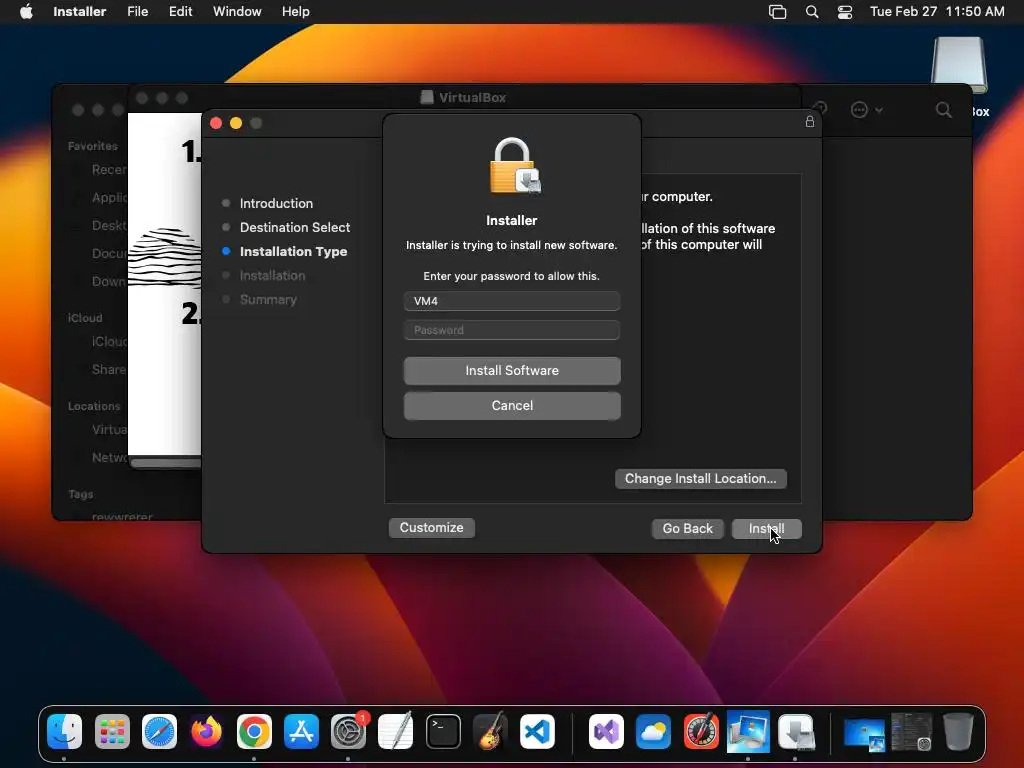Screen dimensions: 1024x768
Task: Select the Destination Select step
Action: pos(295,227)
